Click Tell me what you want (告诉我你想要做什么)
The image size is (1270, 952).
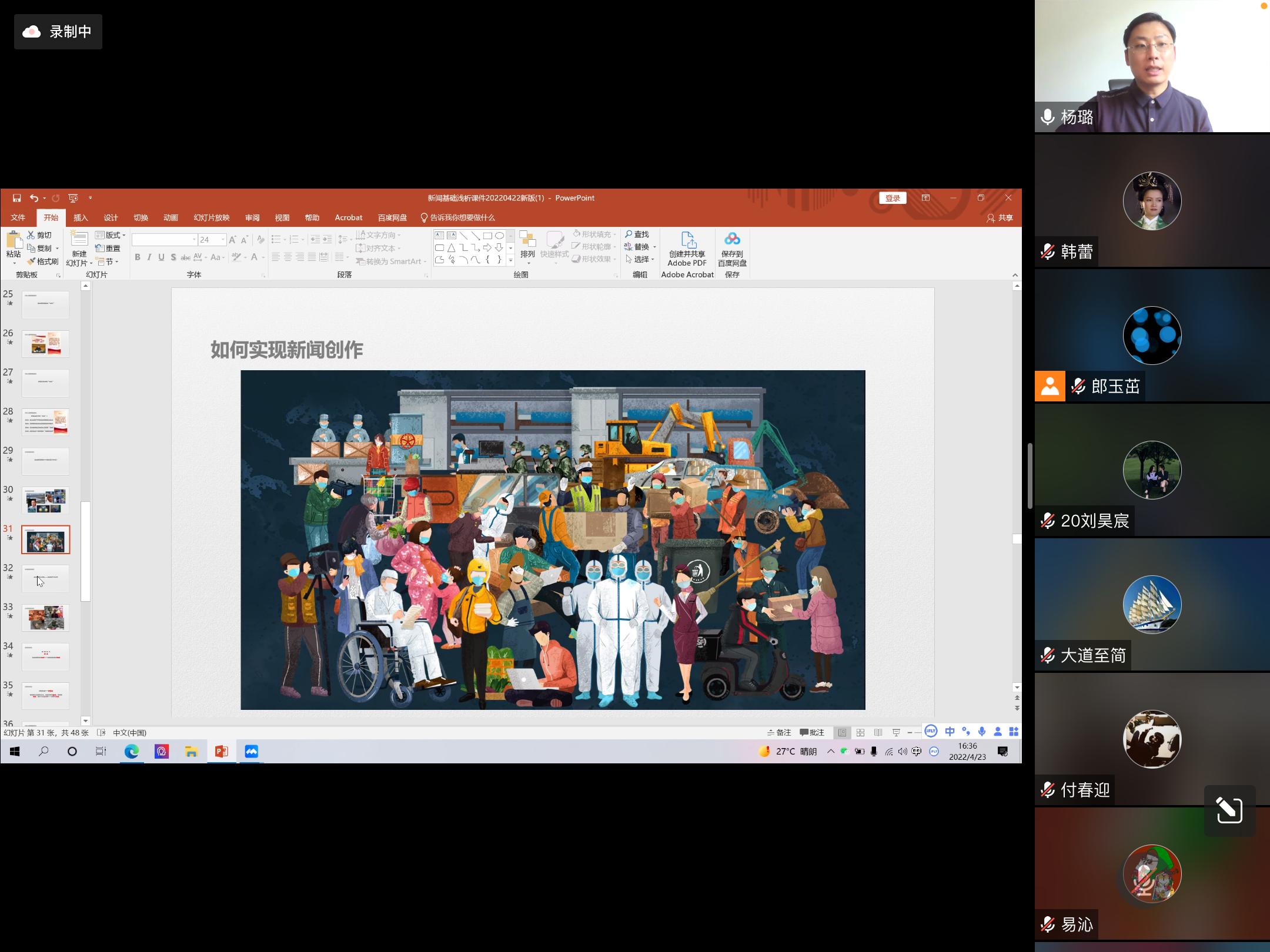click(x=458, y=217)
